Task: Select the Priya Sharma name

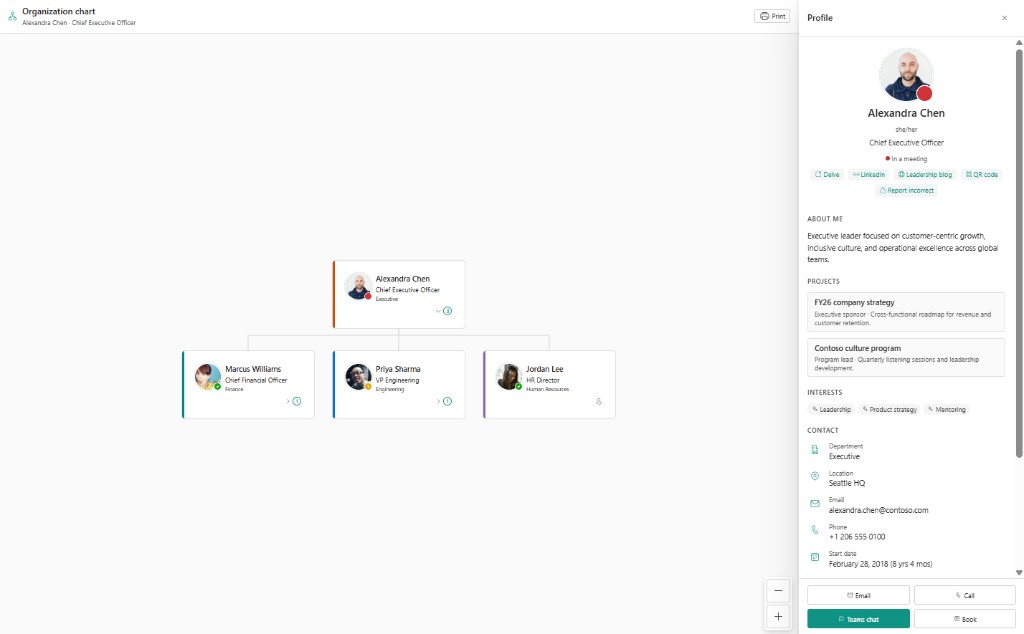Action: 398,369
